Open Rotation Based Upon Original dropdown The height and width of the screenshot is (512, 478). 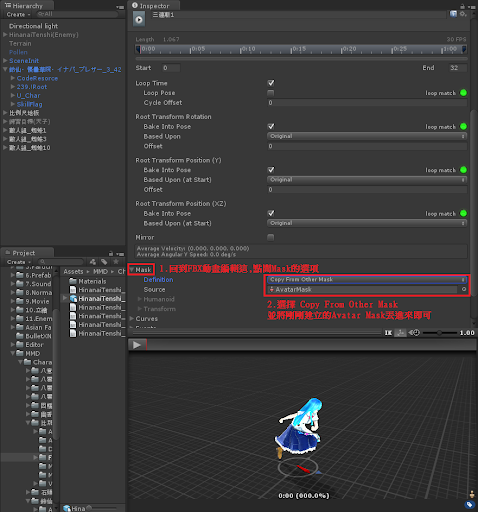(367, 136)
